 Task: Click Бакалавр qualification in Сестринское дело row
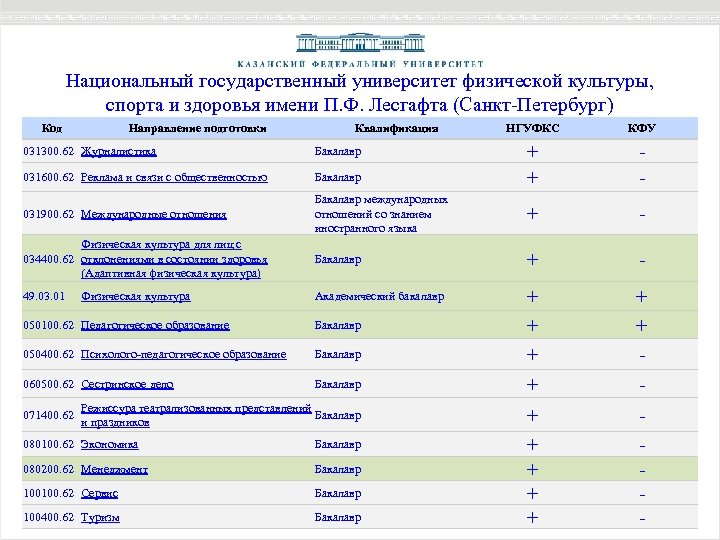click(x=338, y=384)
